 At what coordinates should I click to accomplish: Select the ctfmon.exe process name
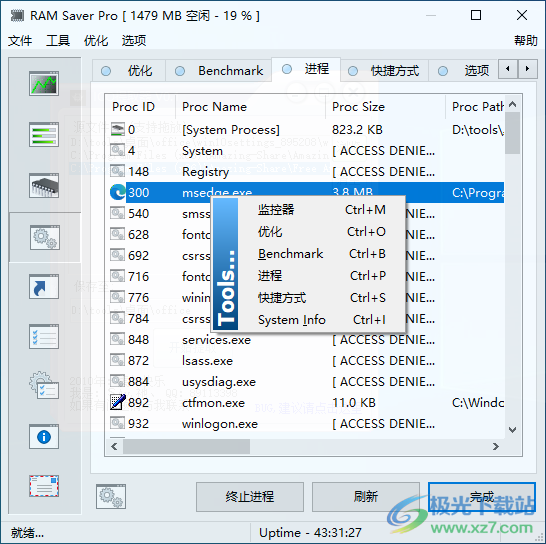coord(213,403)
